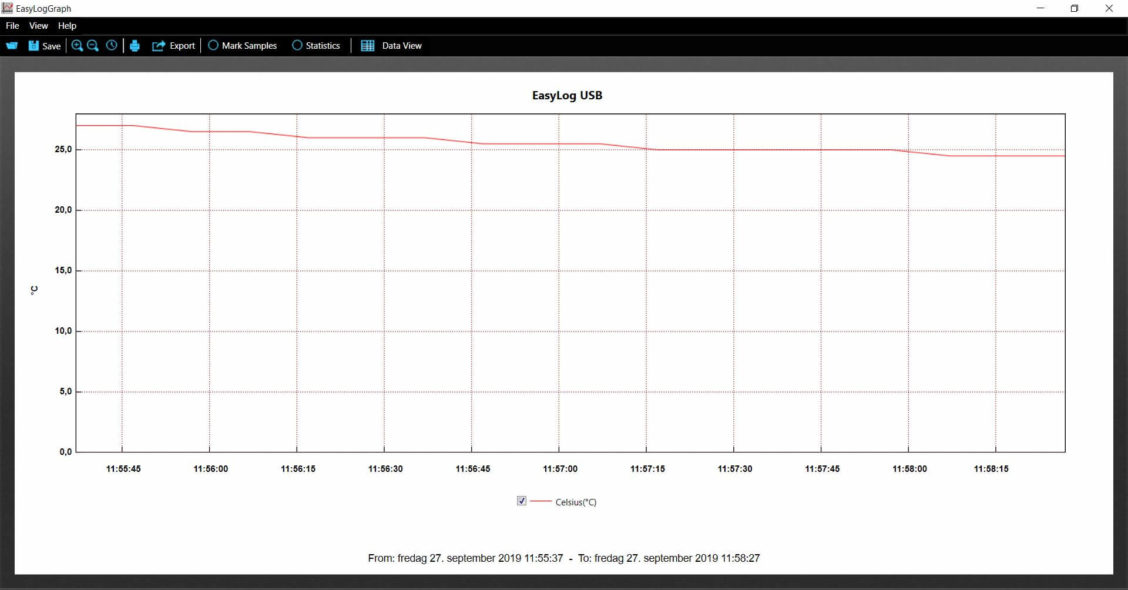Screen dimensions: 1128x590
Task: Toggle the Mark Samples option
Action: pos(213,46)
